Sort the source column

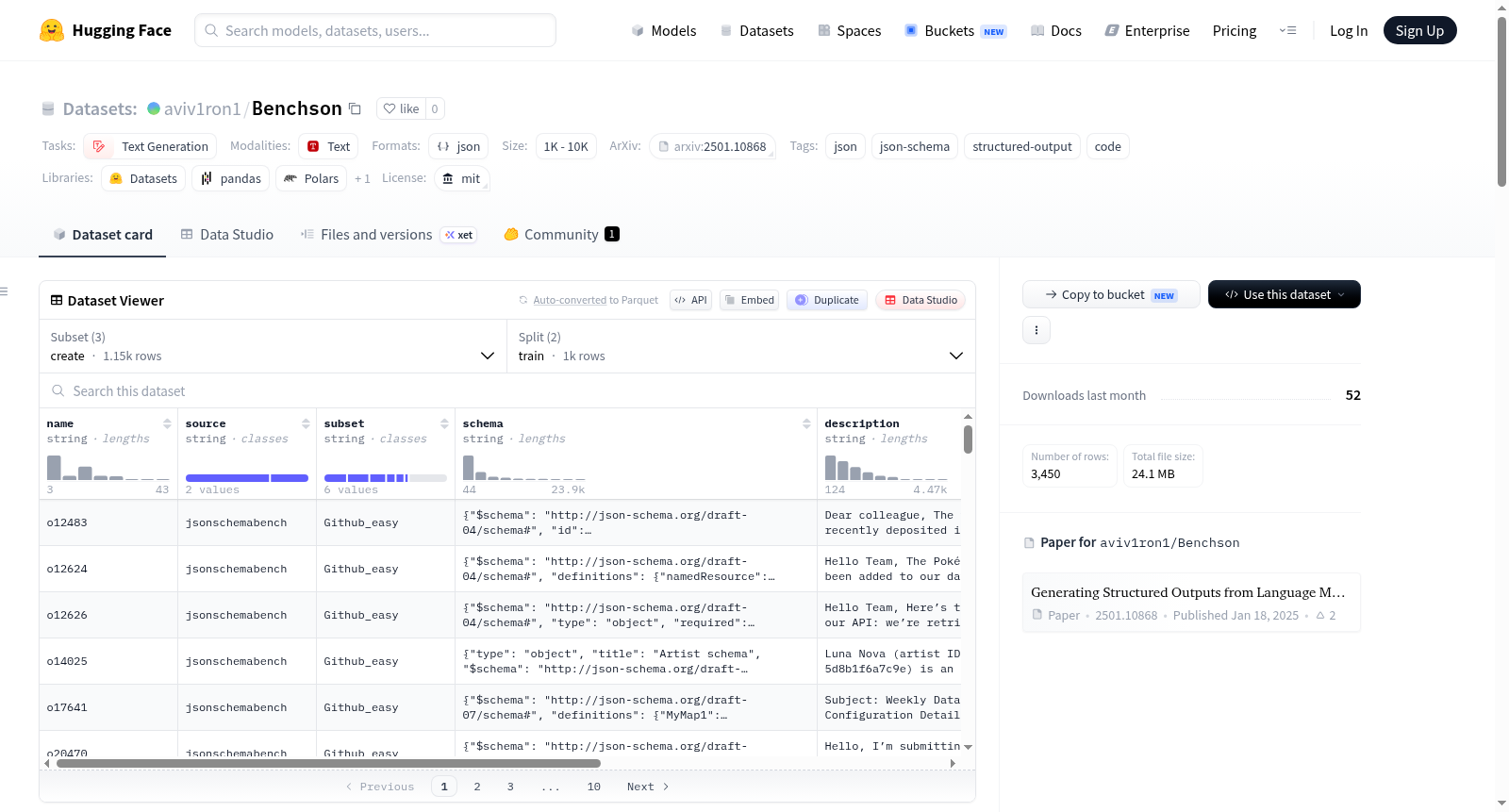[306, 423]
